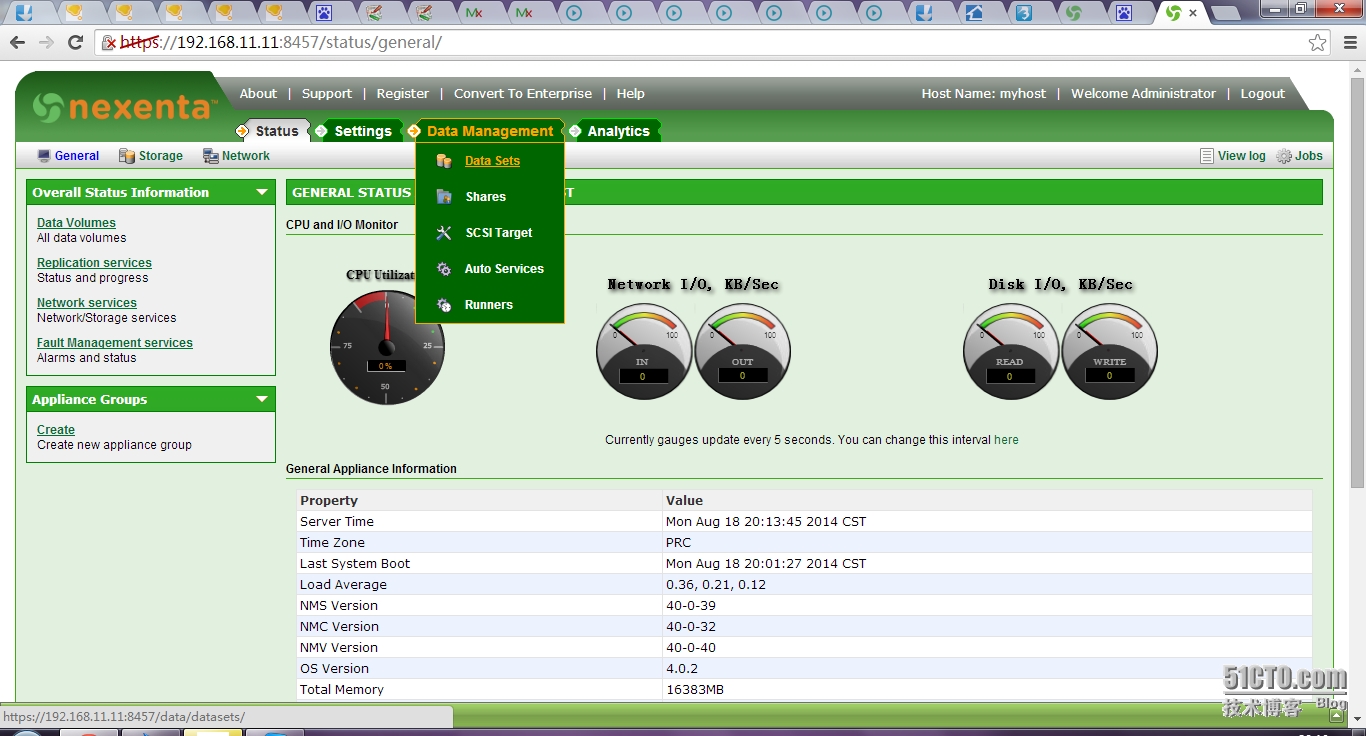Click the Disk I/O WRITE gauge
1366x736 pixels.
[x=1109, y=352]
